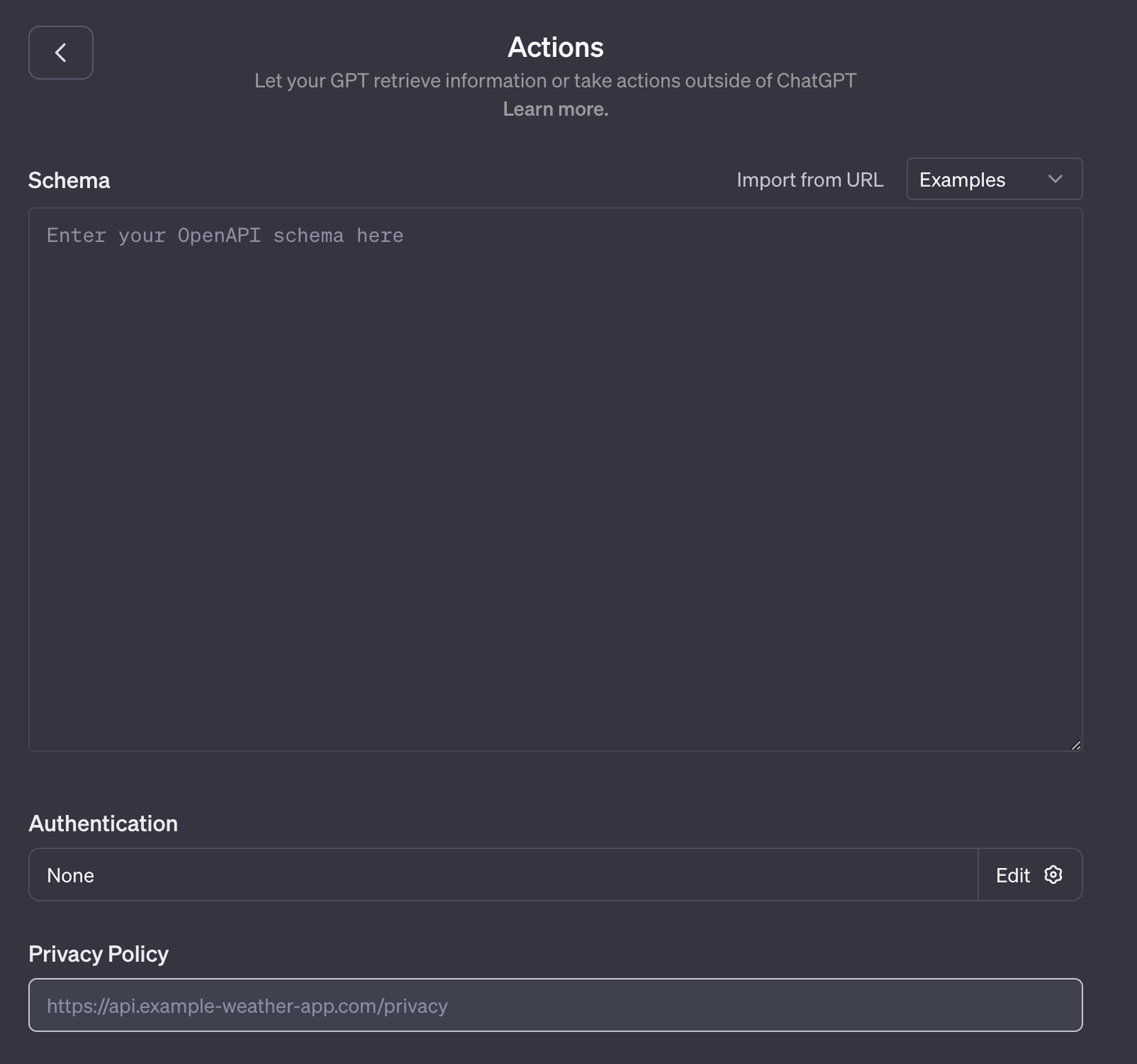Click the Privacy Policy heading
This screenshot has height=1064, width=1137.
pyautogui.click(x=99, y=954)
